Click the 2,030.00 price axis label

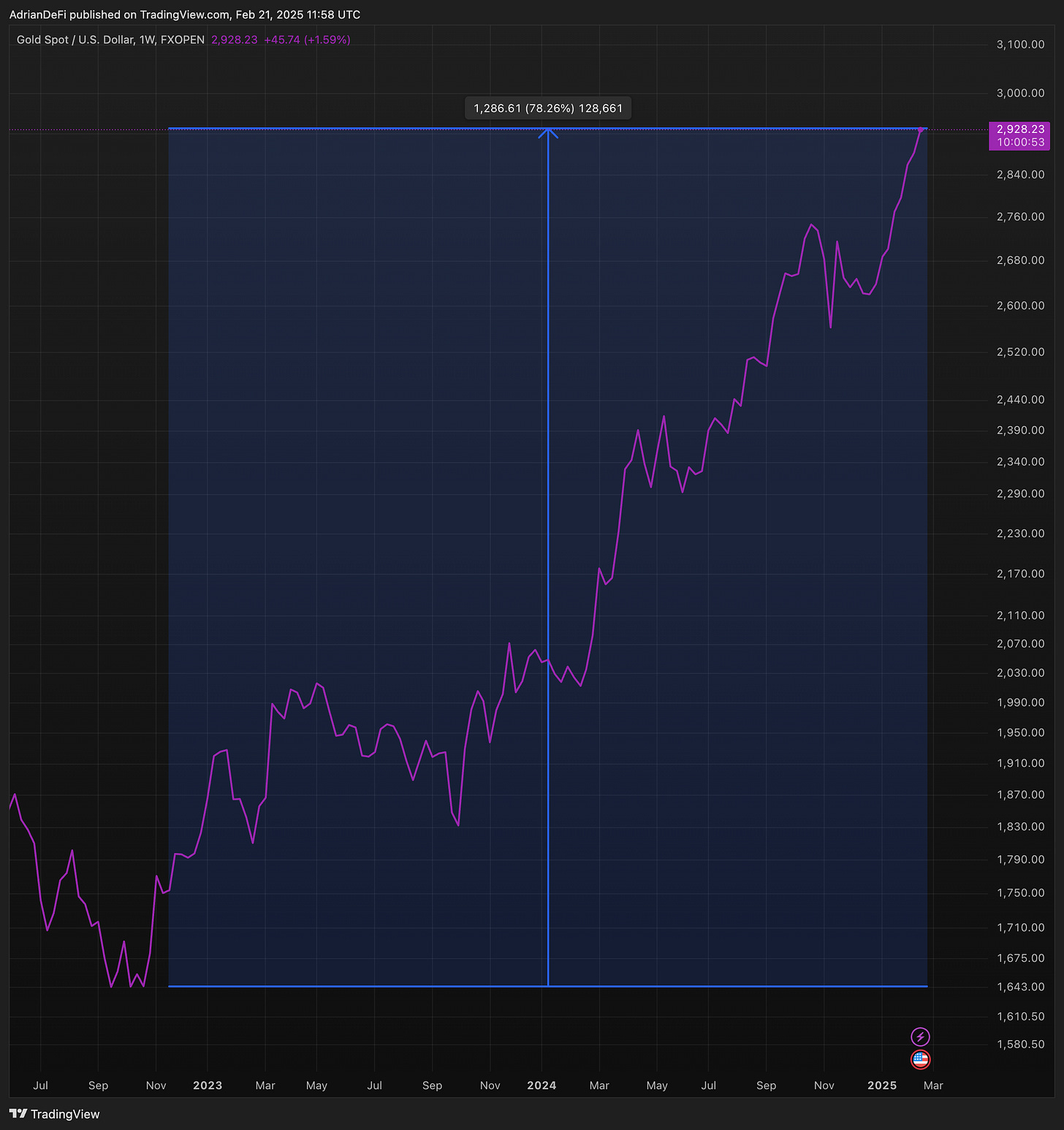click(x=1020, y=672)
